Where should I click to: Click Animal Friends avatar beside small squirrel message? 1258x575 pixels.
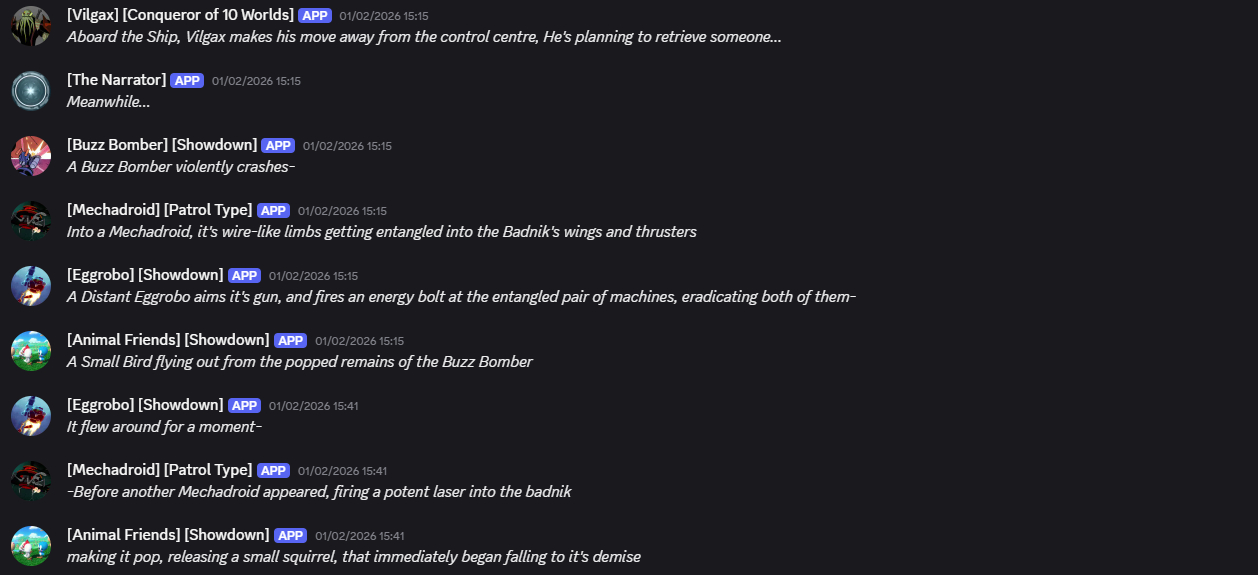(31, 546)
